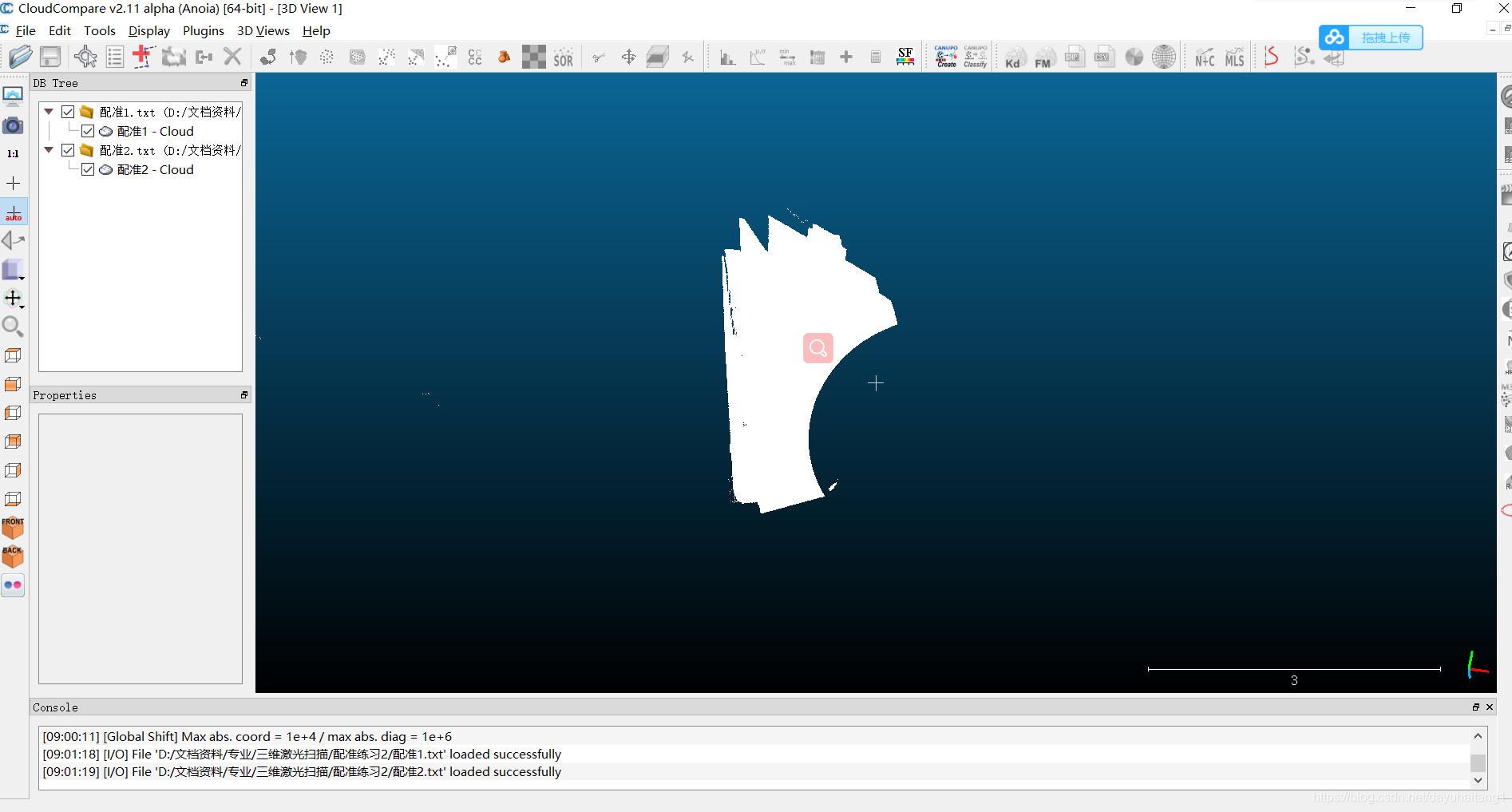Uncheck the 配准1 - Cloud checkbox
Image resolution: width=1512 pixels, height=812 pixels.
[88, 131]
